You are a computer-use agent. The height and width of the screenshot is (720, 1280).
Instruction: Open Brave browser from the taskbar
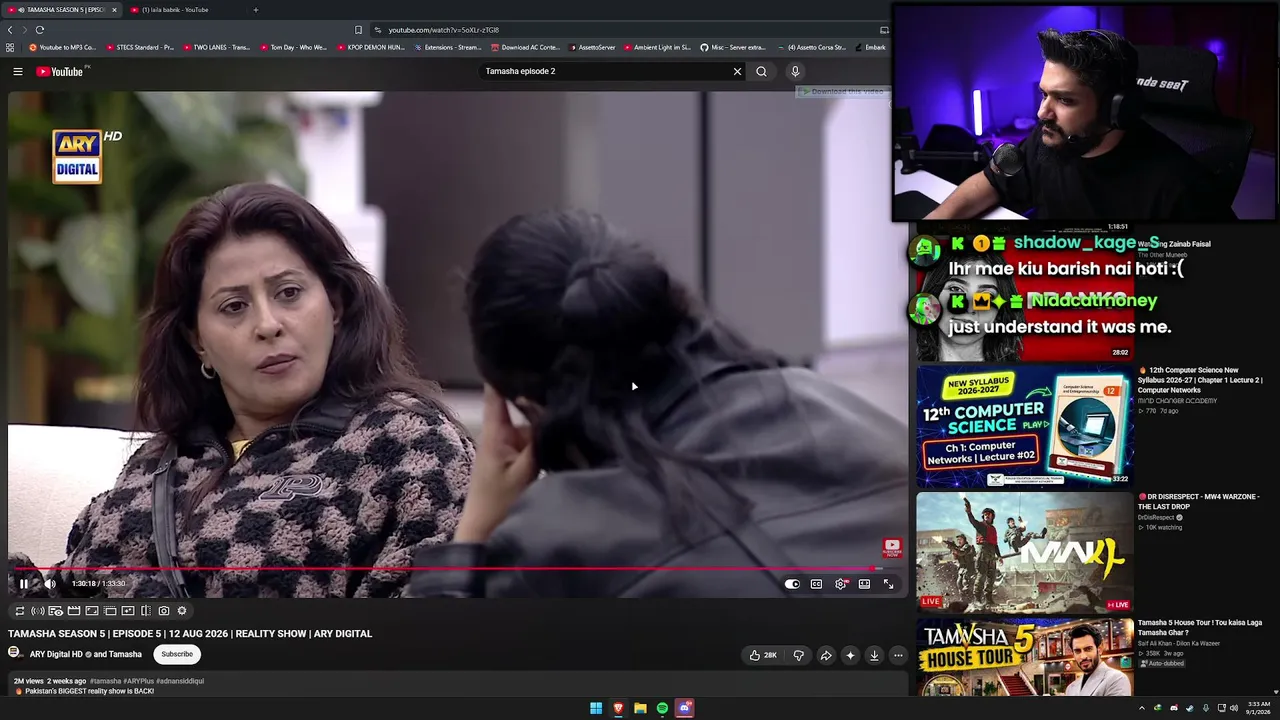[618, 708]
